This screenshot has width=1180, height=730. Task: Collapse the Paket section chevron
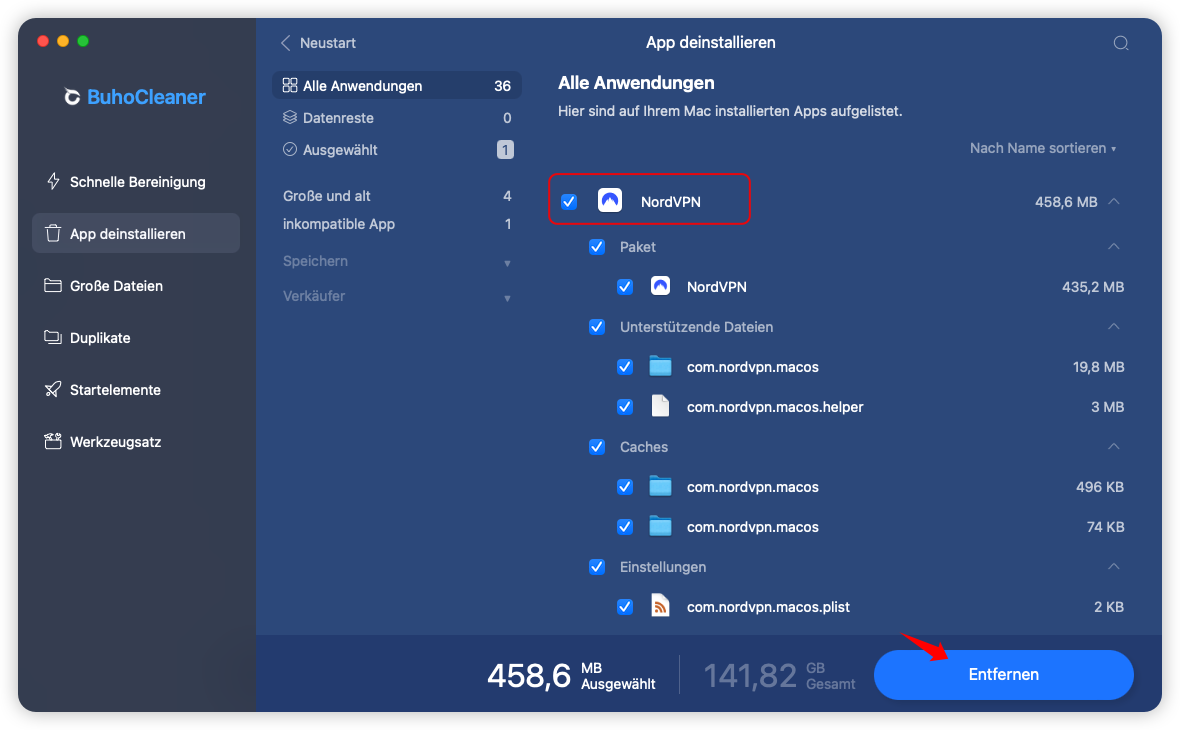point(1114,246)
